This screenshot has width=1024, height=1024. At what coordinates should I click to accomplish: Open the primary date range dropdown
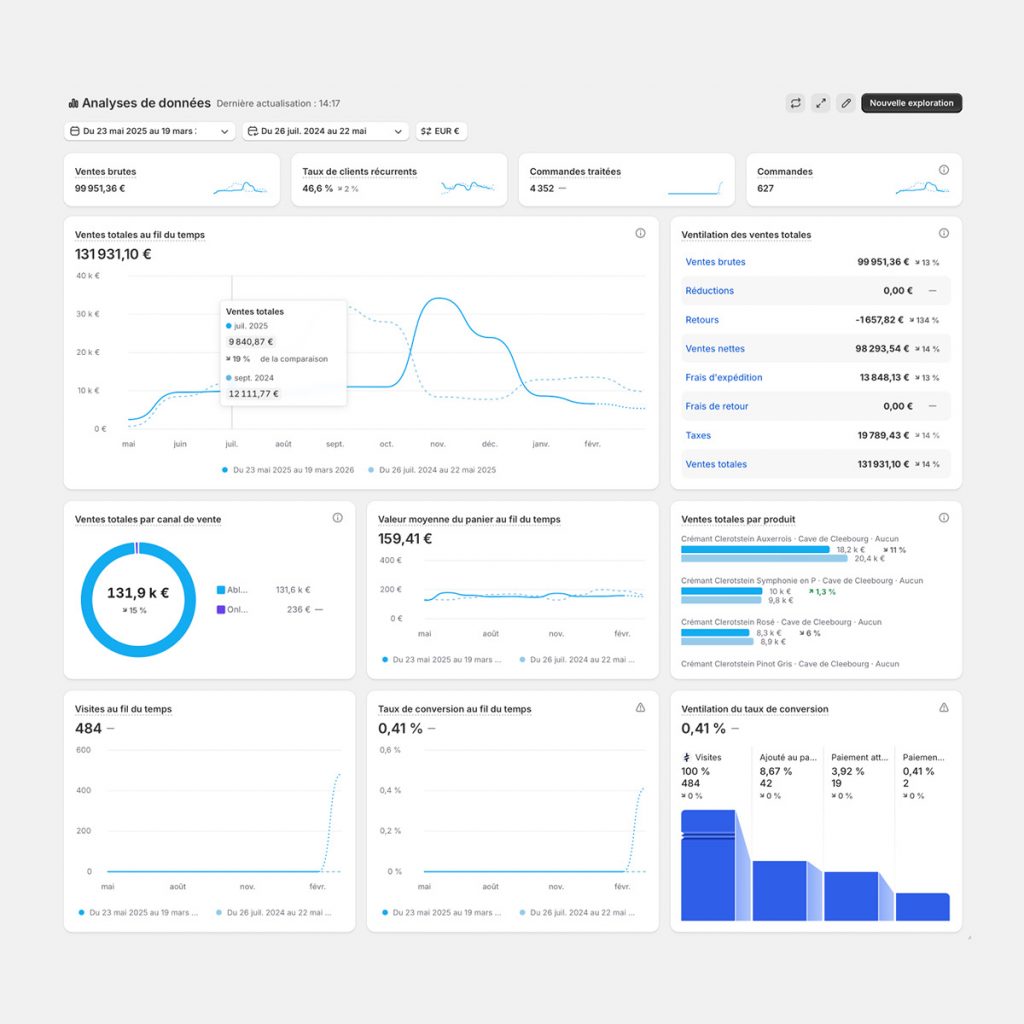click(x=149, y=131)
